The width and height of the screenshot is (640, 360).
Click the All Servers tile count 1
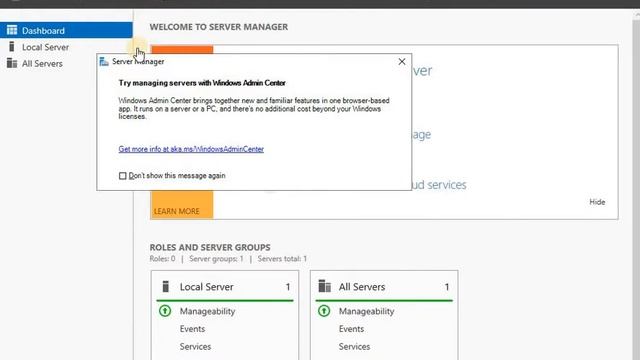447,287
